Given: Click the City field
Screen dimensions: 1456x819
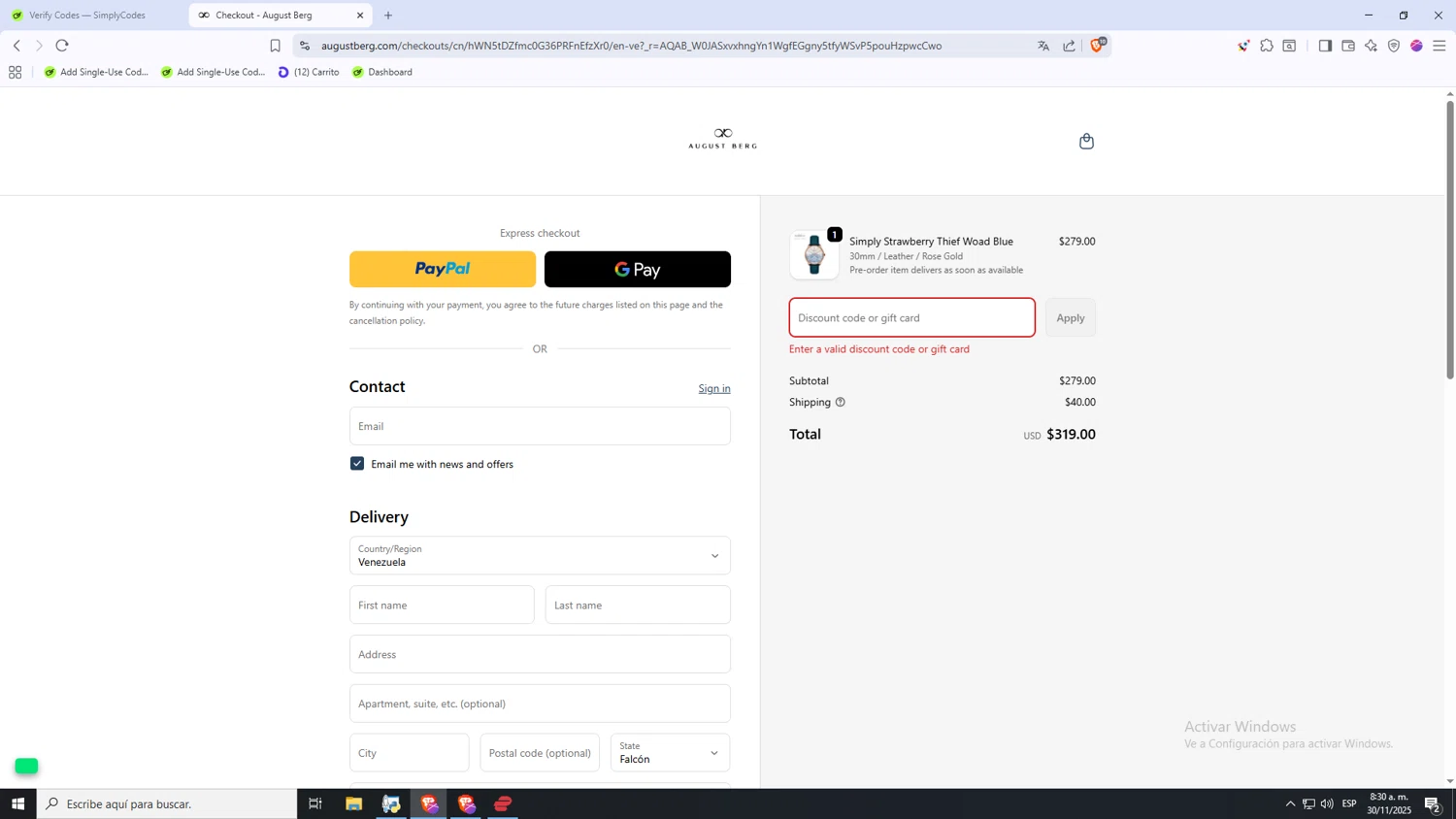Looking at the screenshot, I should click(x=409, y=753).
